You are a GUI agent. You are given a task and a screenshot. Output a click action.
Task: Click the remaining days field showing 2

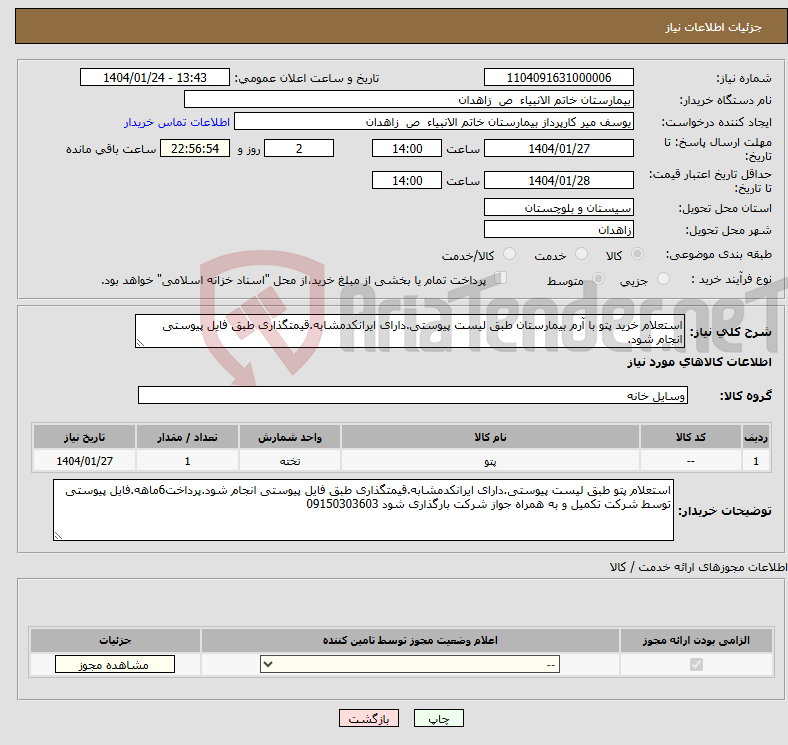[299, 148]
